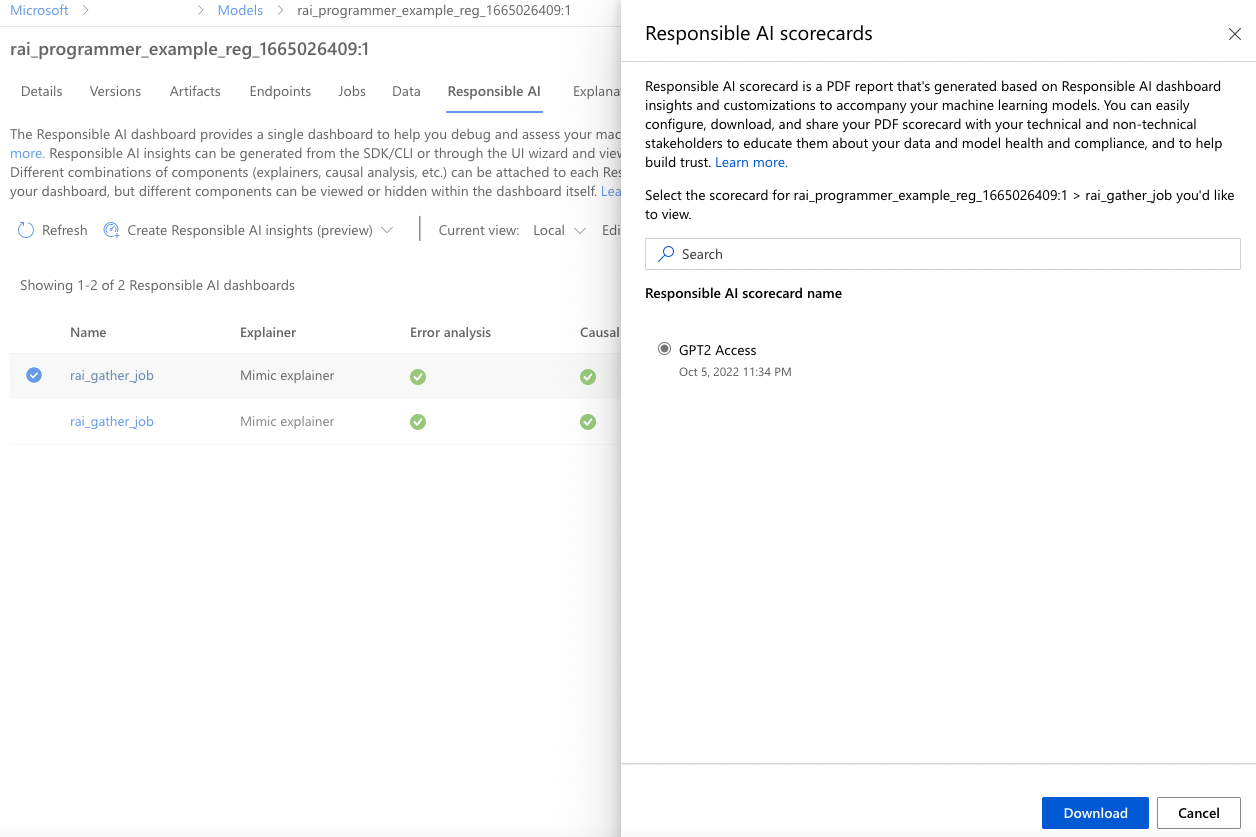Click first row Causal green checkmark
This screenshot has height=837, width=1256.
[588, 376]
